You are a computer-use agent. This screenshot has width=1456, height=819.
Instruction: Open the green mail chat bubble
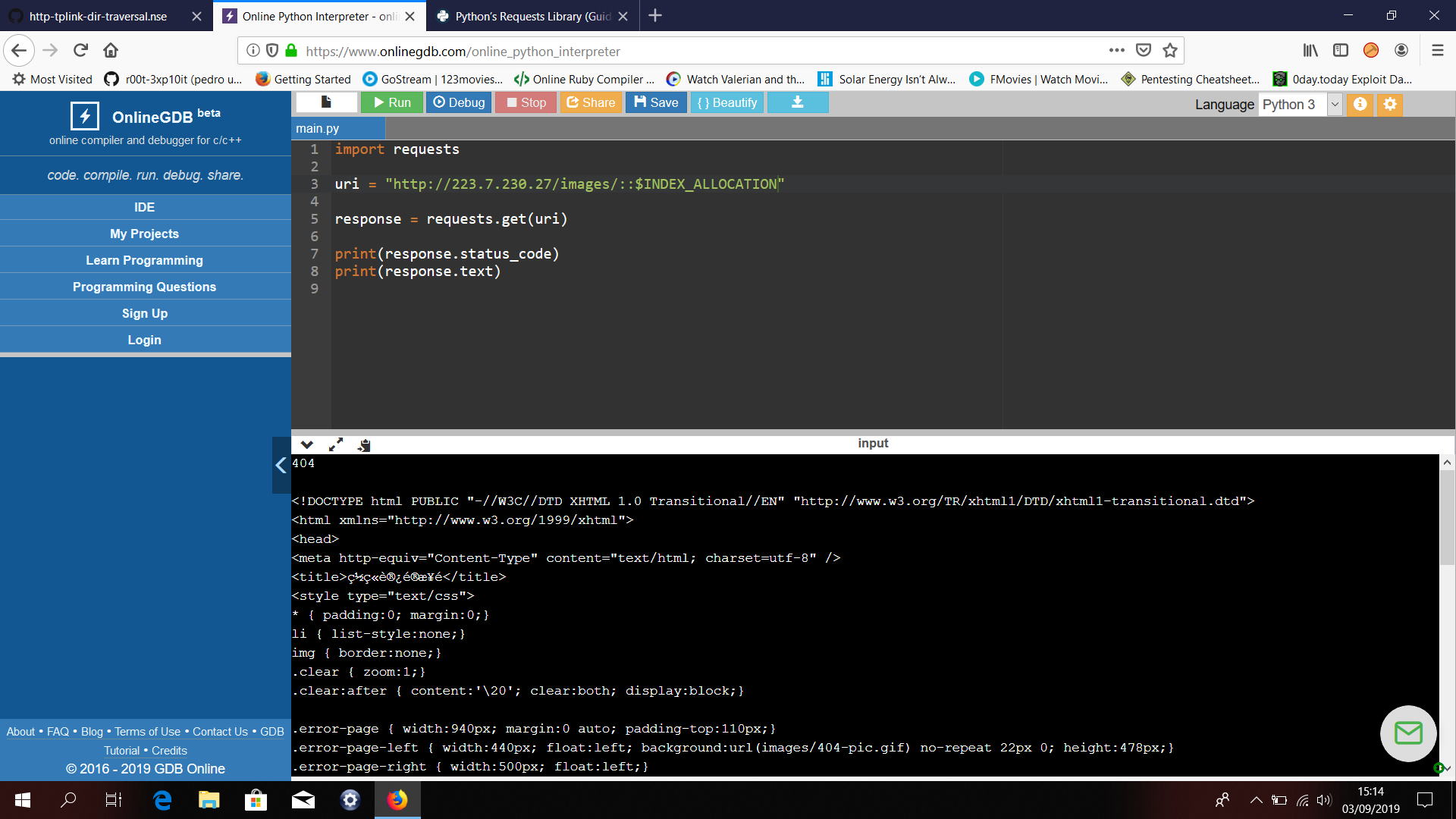(1408, 733)
